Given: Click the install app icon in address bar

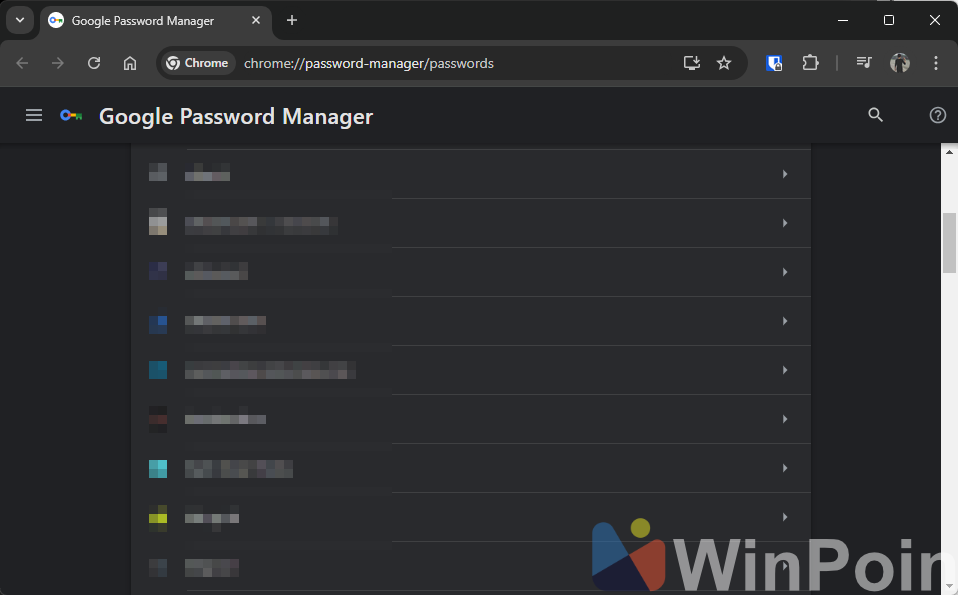Looking at the screenshot, I should [691, 63].
